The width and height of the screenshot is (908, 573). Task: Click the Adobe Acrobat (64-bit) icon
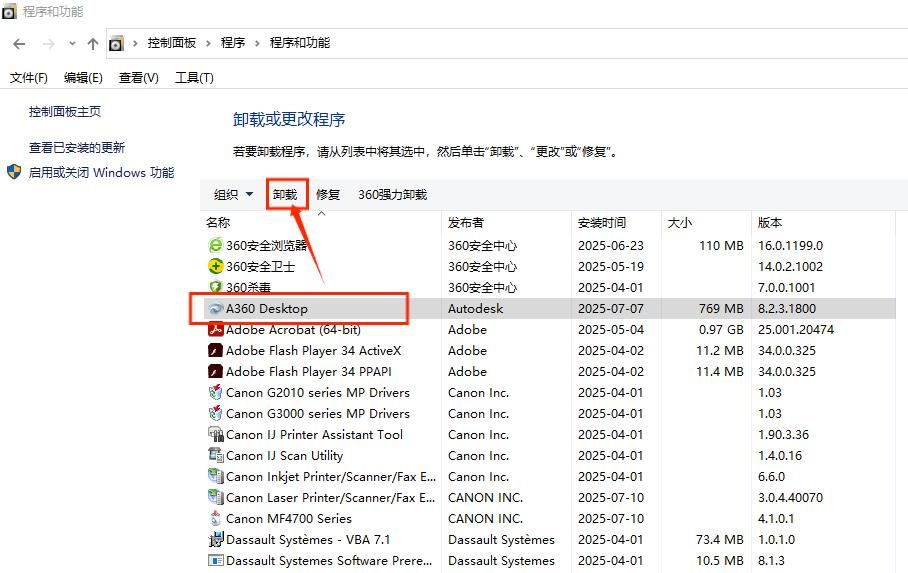point(215,329)
